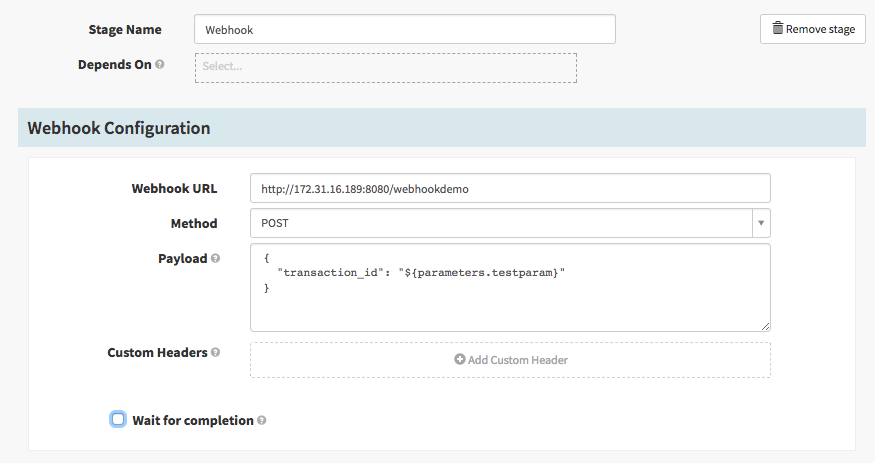Enable the Wait for completion checkbox

click(x=118, y=420)
